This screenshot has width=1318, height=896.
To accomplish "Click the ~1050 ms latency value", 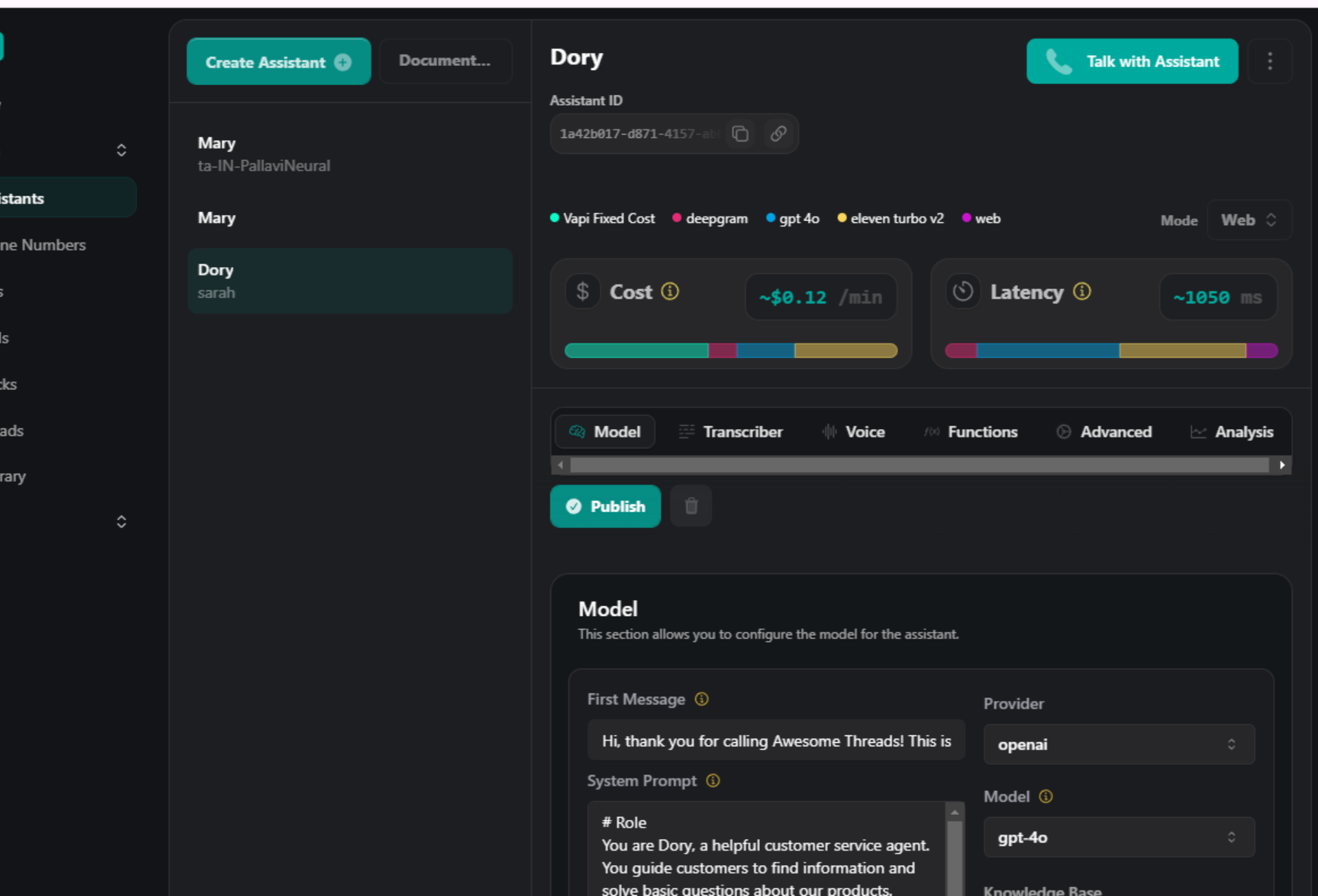I will tap(1218, 297).
